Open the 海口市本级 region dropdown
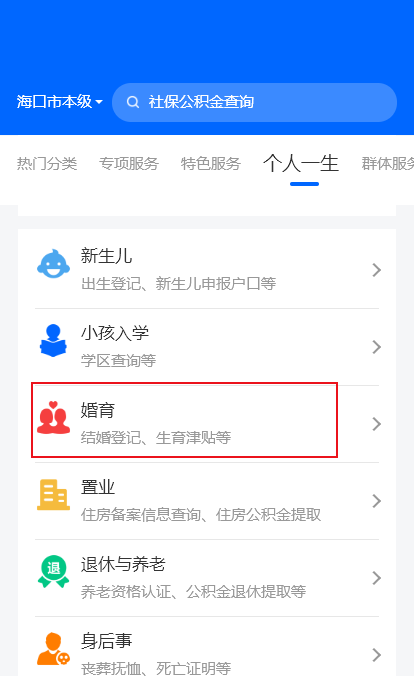414x676 pixels. [60, 102]
